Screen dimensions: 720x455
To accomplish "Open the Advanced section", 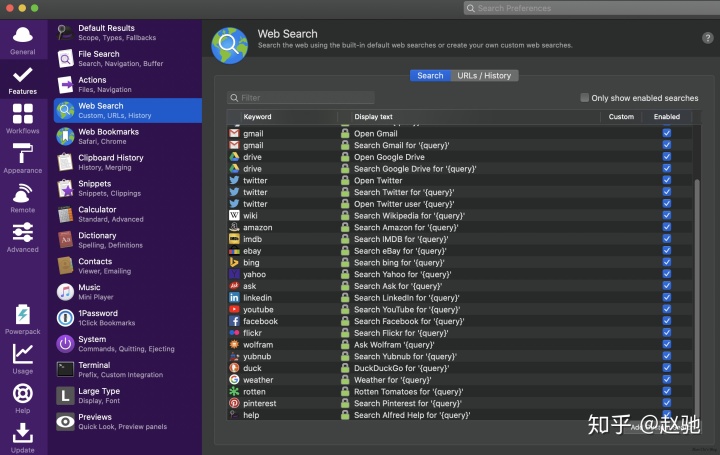I will [22, 238].
